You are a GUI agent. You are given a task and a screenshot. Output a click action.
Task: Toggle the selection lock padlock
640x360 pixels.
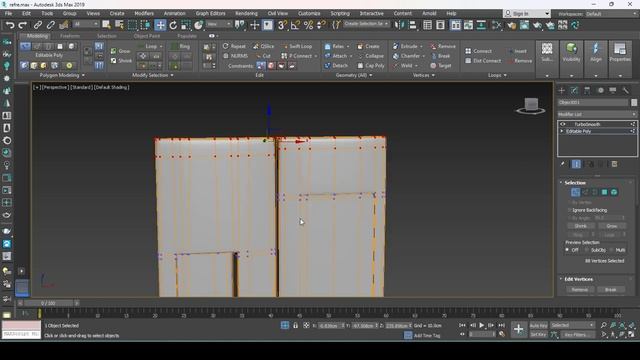[296, 325]
